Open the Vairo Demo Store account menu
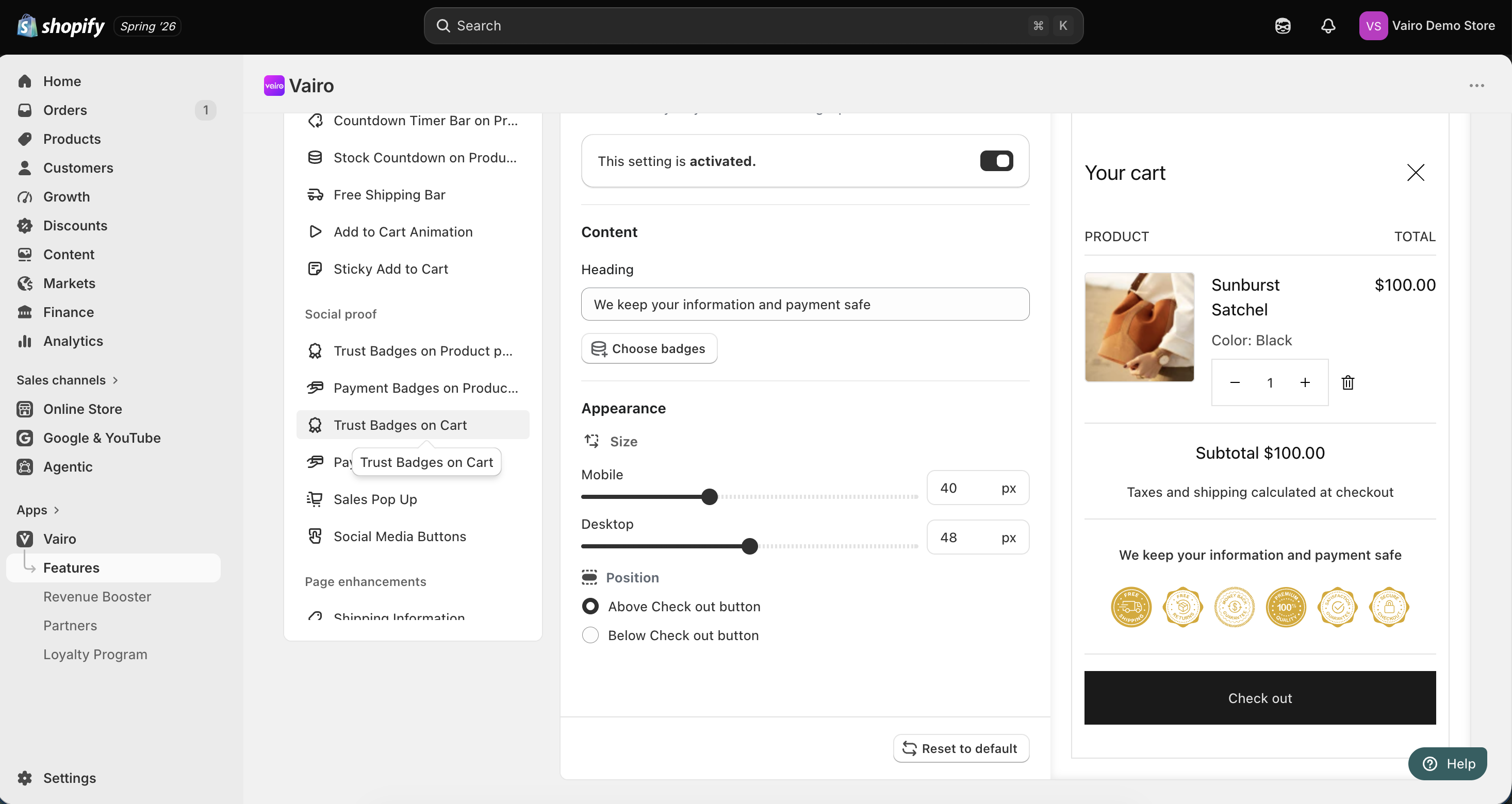This screenshot has height=804, width=1512. [x=1426, y=26]
